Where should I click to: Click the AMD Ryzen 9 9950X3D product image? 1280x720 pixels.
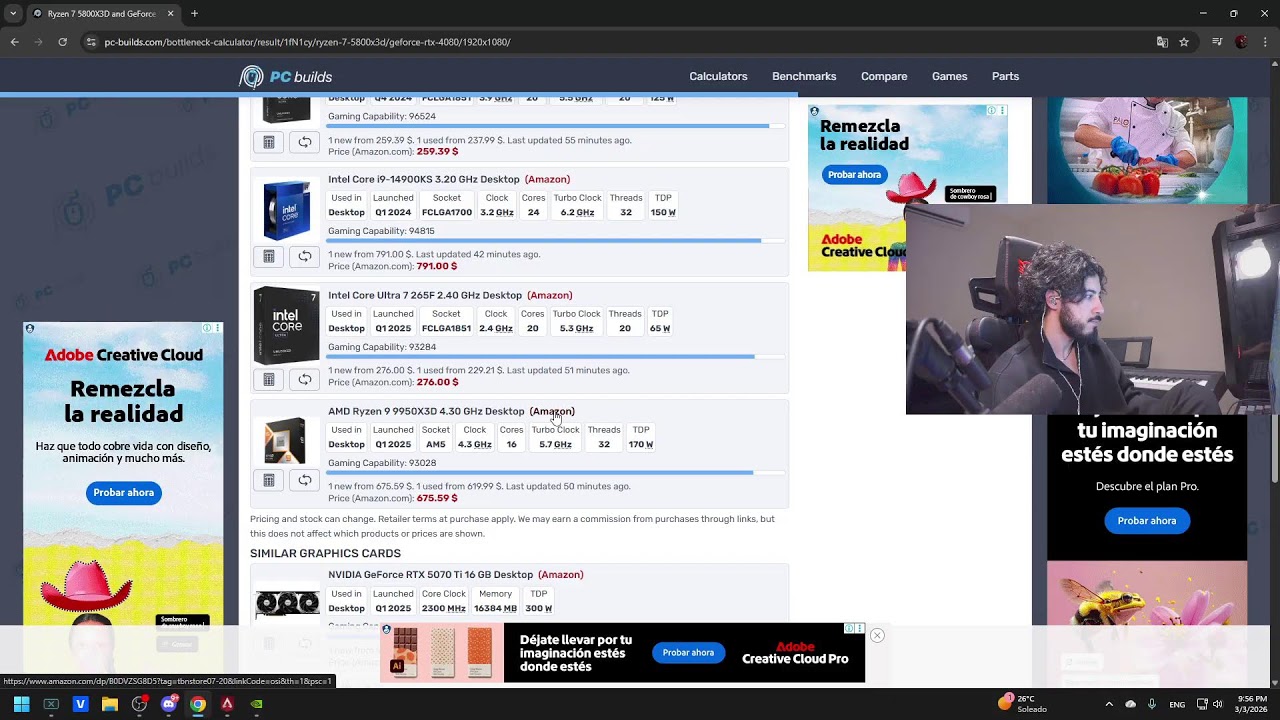286,440
